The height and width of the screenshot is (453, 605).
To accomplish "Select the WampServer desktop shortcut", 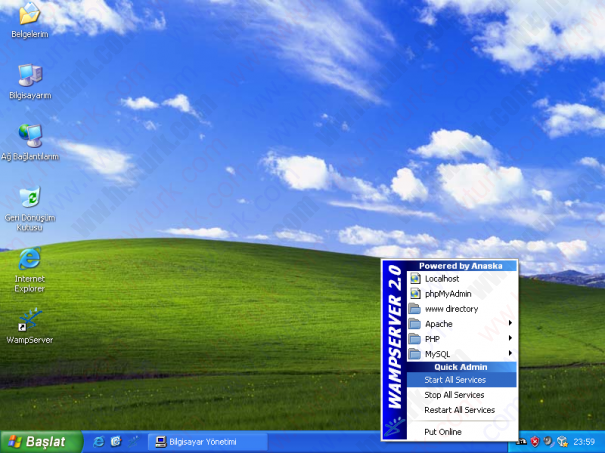I will tap(30, 326).
